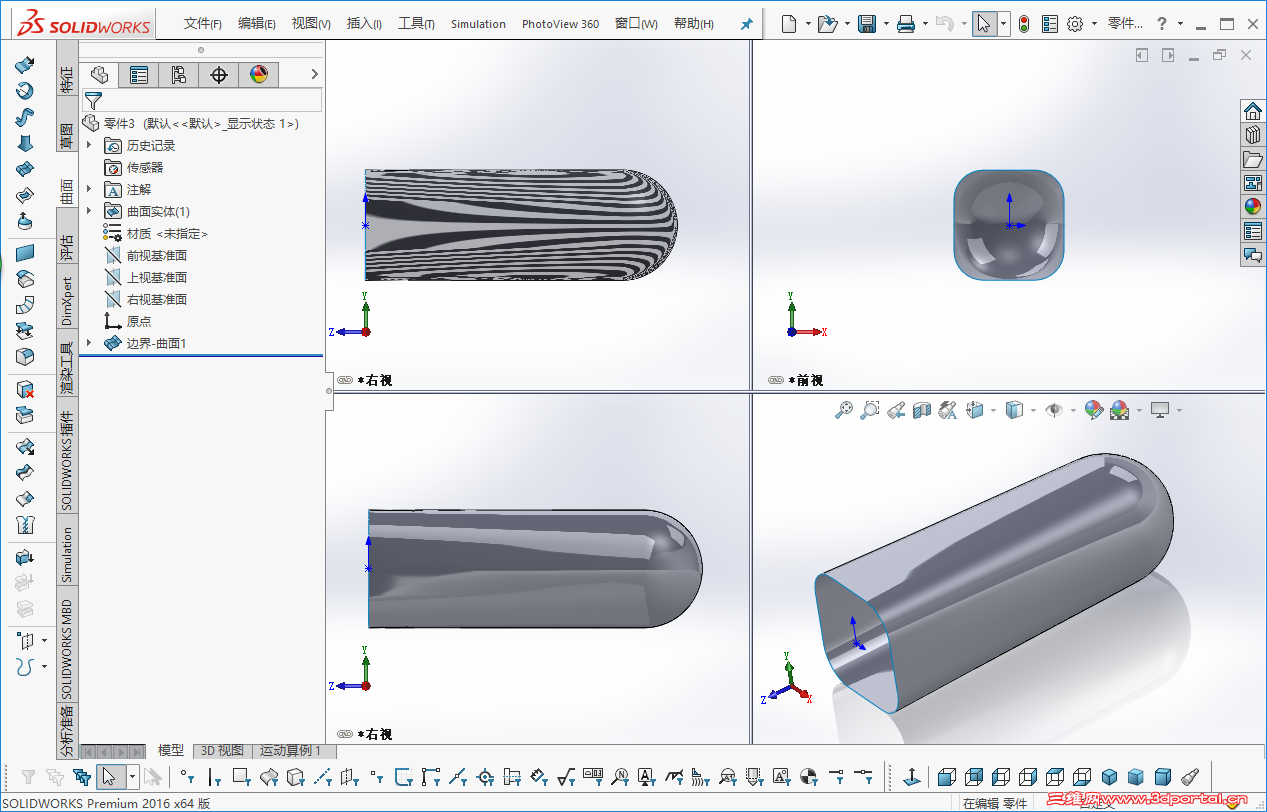Expand the 曲面实体(1) tree node
Screen dimensions: 1267x812
click(x=89, y=211)
